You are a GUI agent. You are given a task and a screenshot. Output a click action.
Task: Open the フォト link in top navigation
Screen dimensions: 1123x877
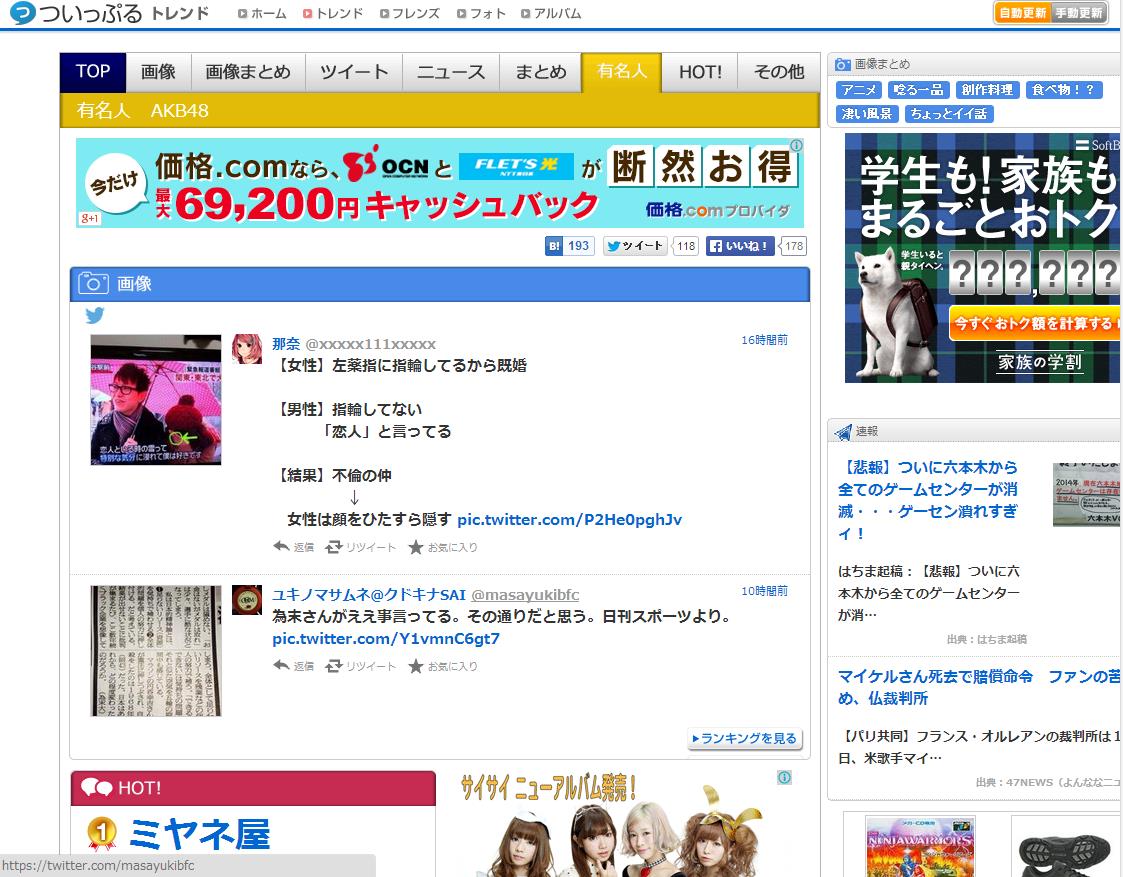(481, 13)
